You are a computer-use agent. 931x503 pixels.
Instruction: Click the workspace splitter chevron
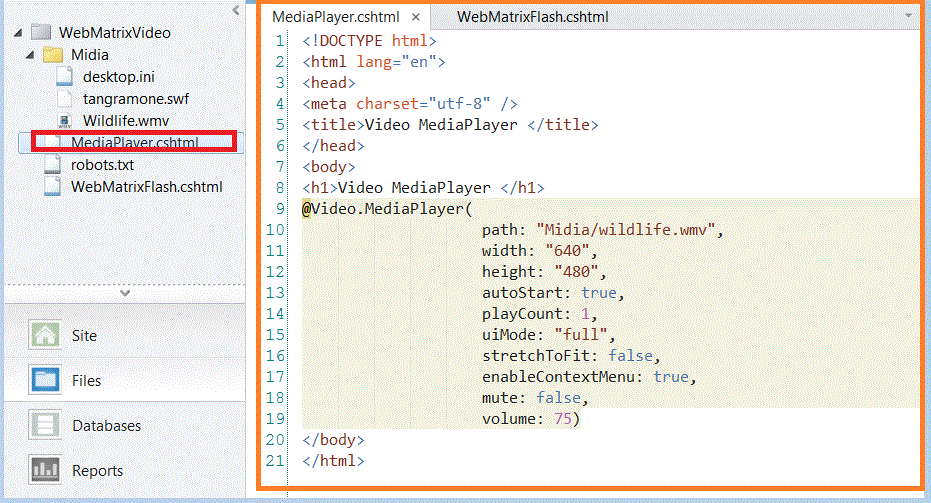[125, 293]
